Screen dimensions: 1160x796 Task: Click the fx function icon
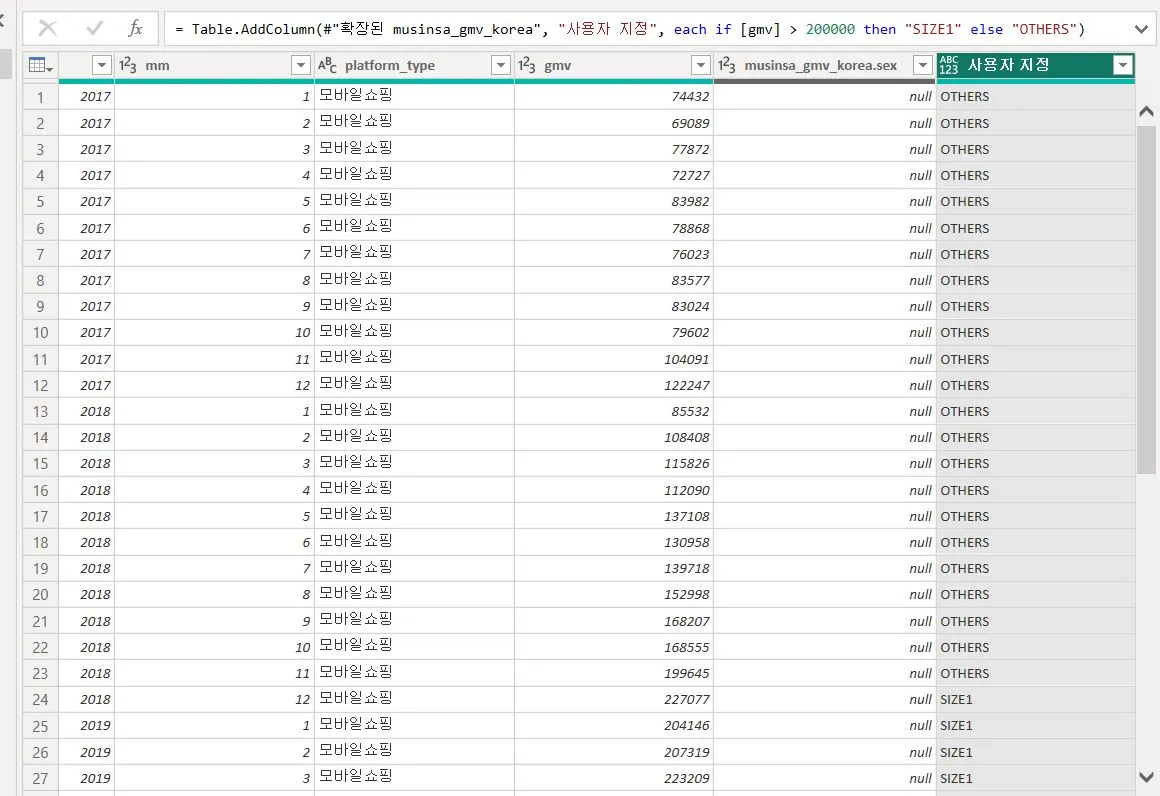[x=135, y=29]
